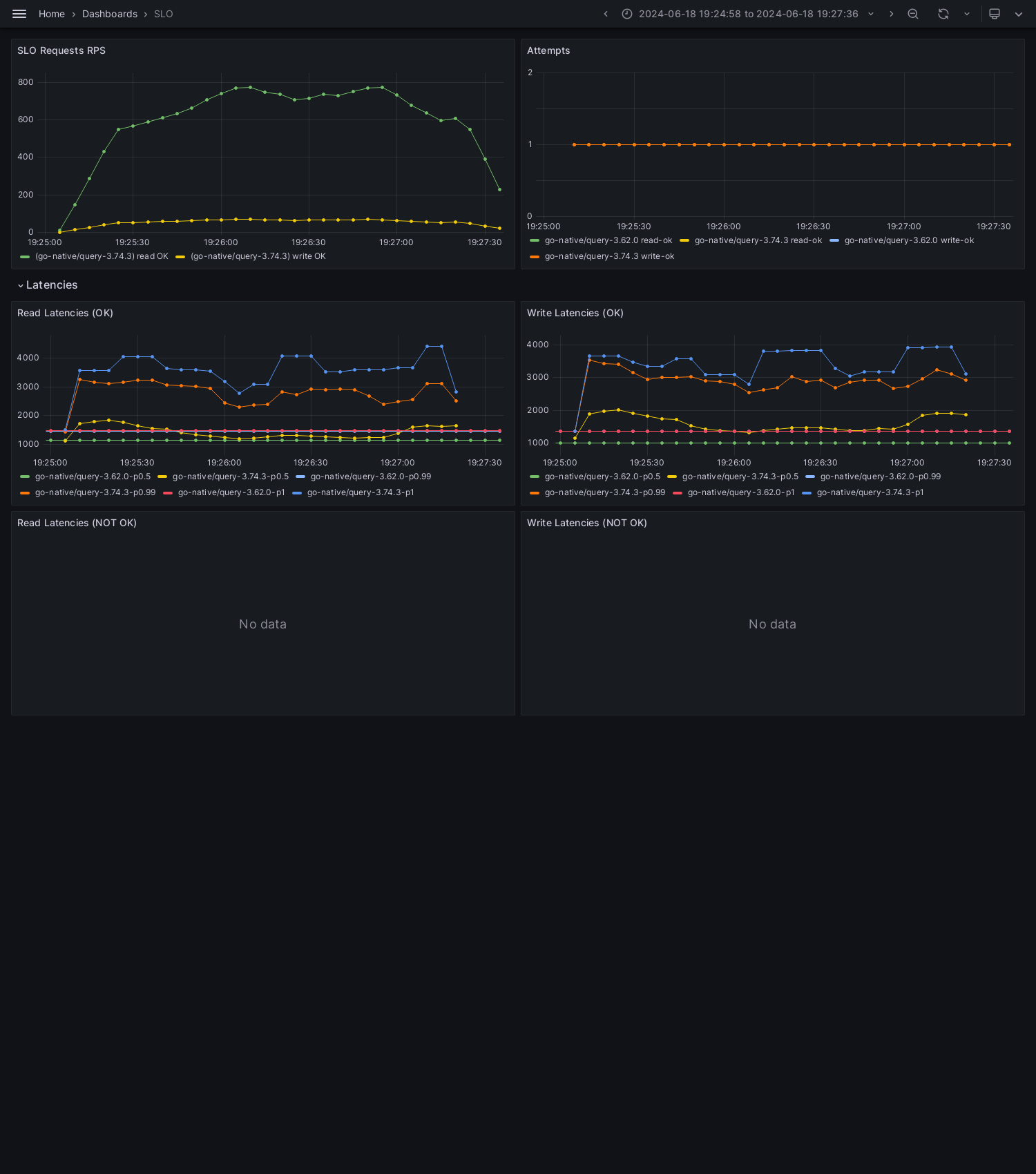
Task: Toggle go-native/query-3.74.3-p0.99 in Write Latencies legend
Action: [605, 492]
